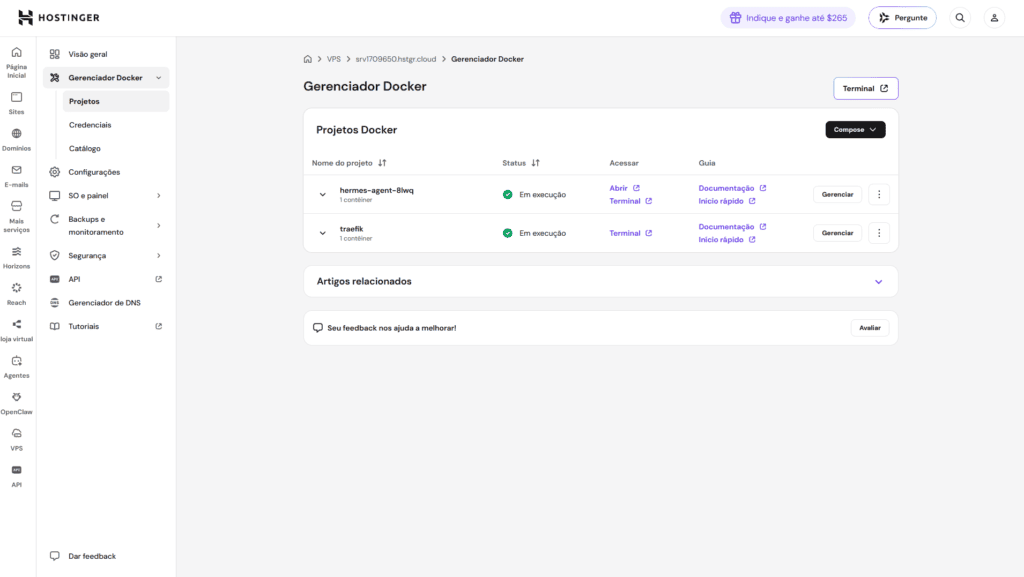Go to srv1709650.hstgr.cloud breadcrumb

click(396, 59)
